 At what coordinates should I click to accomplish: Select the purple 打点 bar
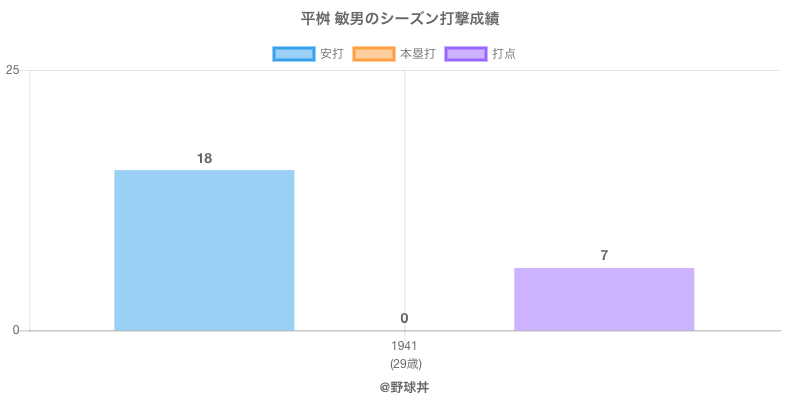coord(604,299)
